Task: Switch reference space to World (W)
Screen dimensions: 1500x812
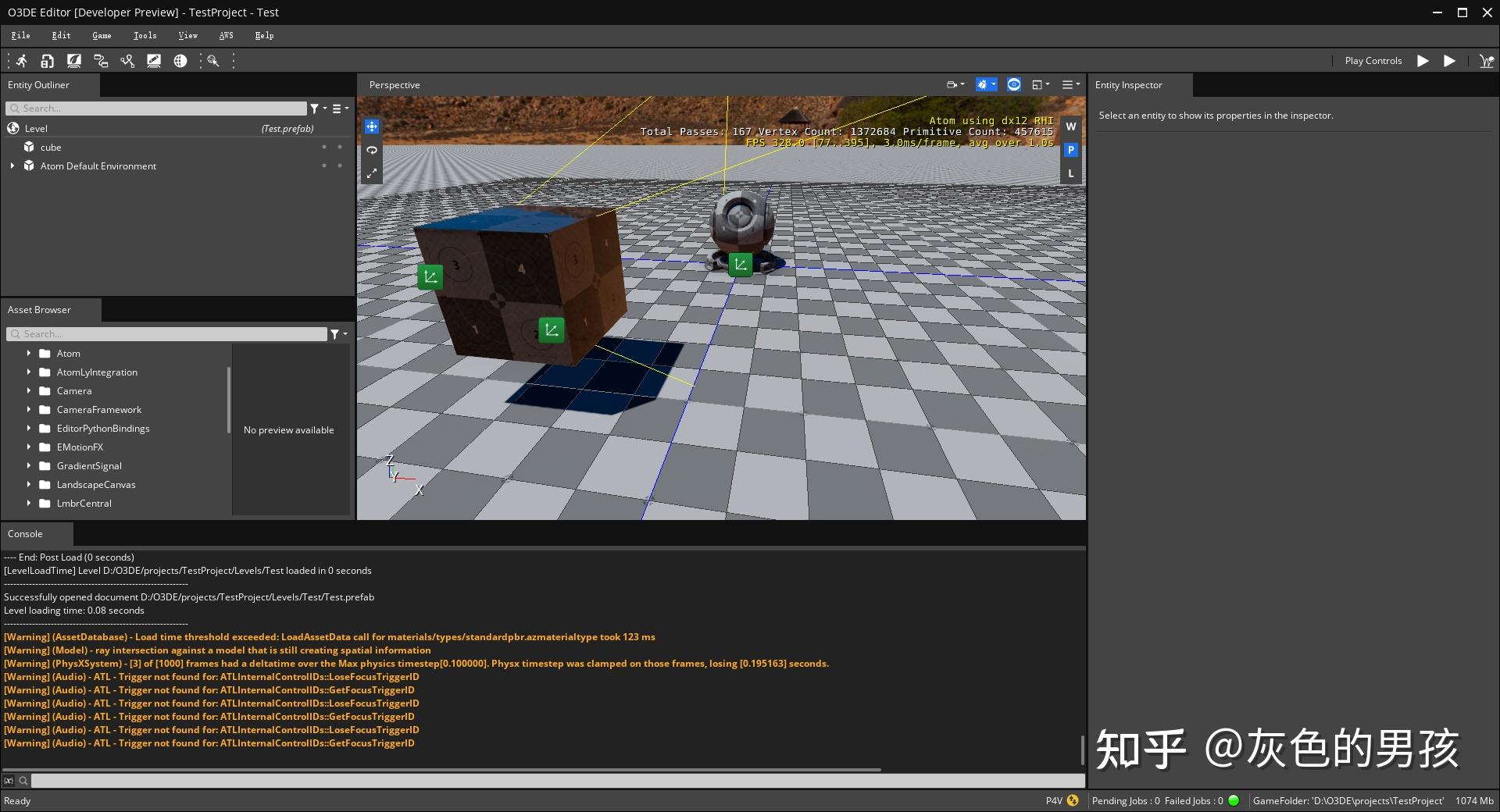Action: click(x=1071, y=126)
